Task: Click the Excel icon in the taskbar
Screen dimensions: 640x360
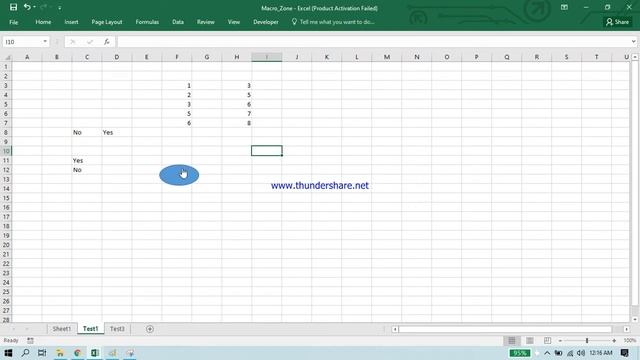Action: [95, 353]
